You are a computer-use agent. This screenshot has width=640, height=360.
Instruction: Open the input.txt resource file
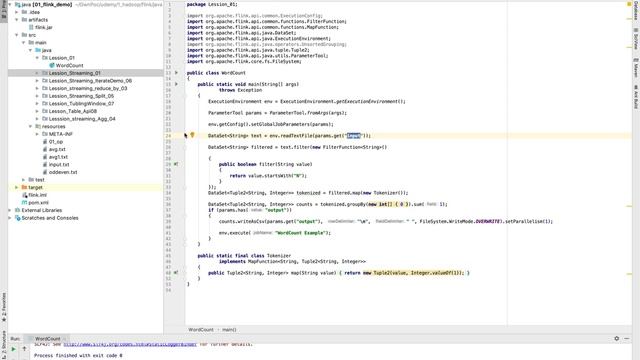pyautogui.click(x=59, y=164)
